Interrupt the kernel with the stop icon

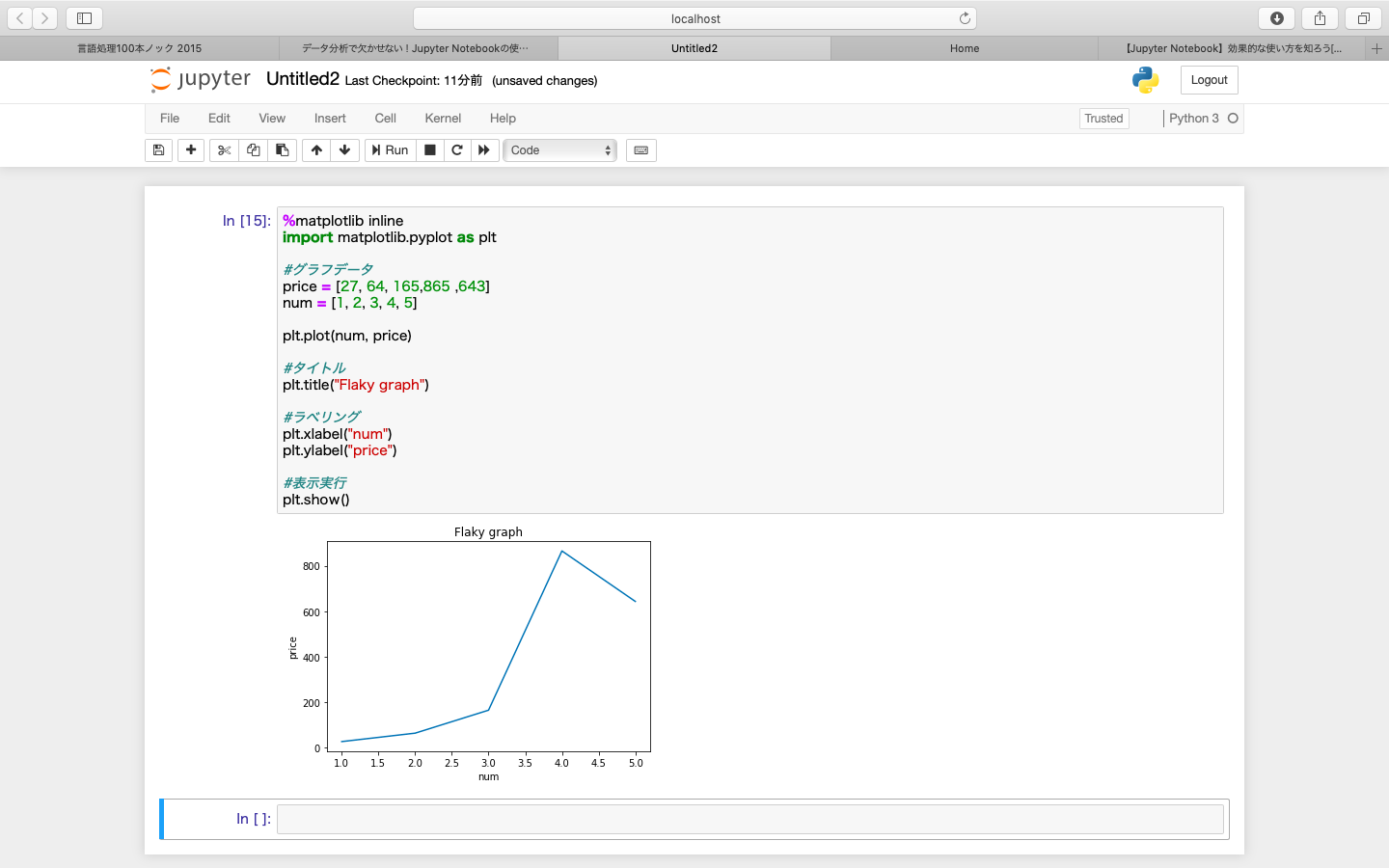click(x=430, y=150)
